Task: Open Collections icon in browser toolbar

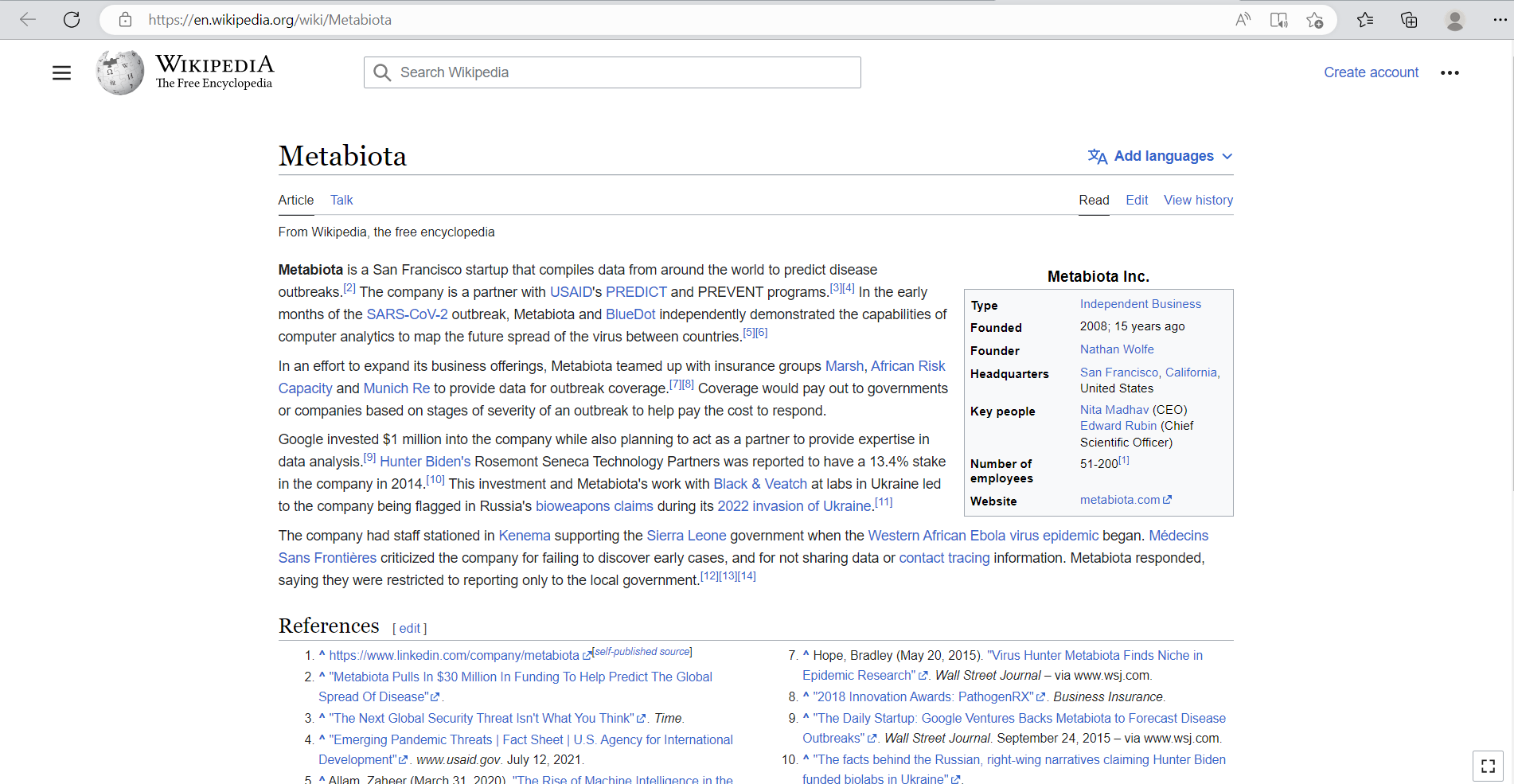Action: [1409, 20]
